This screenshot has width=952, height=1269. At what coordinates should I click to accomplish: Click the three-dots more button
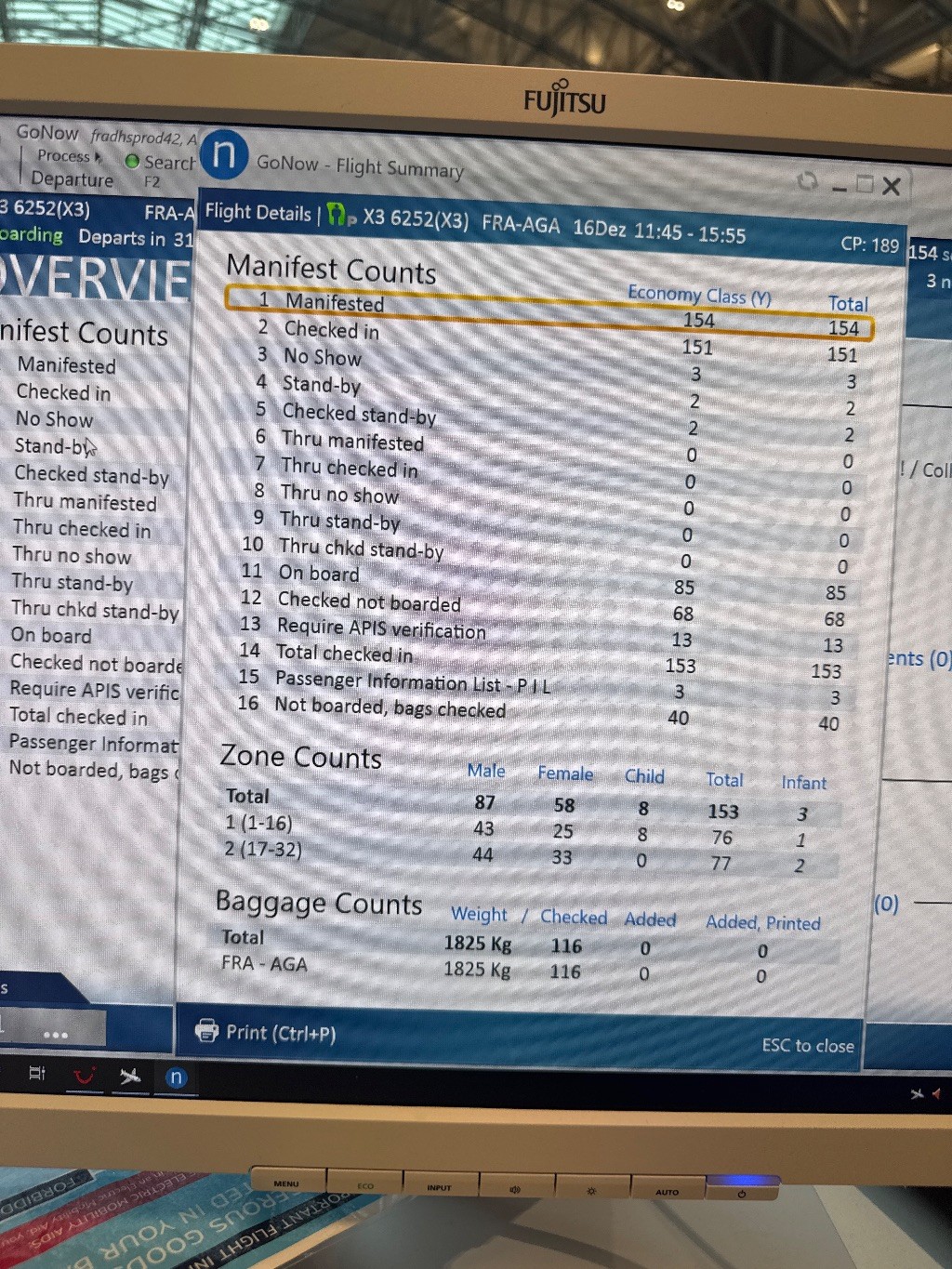coord(55,1034)
